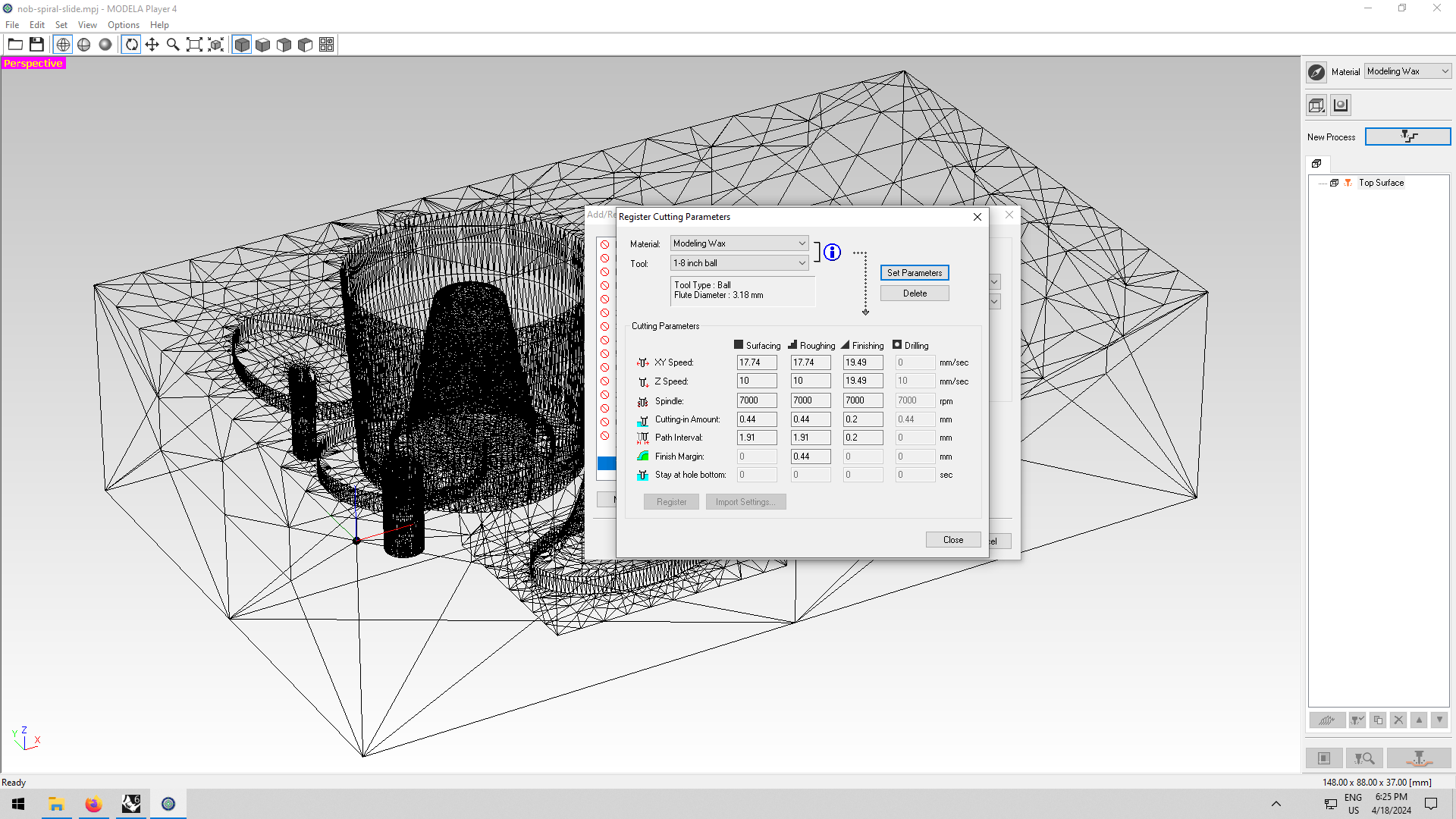This screenshot has height=819, width=1456.
Task: Activate the Zoom magnifier tool
Action: click(x=174, y=45)
